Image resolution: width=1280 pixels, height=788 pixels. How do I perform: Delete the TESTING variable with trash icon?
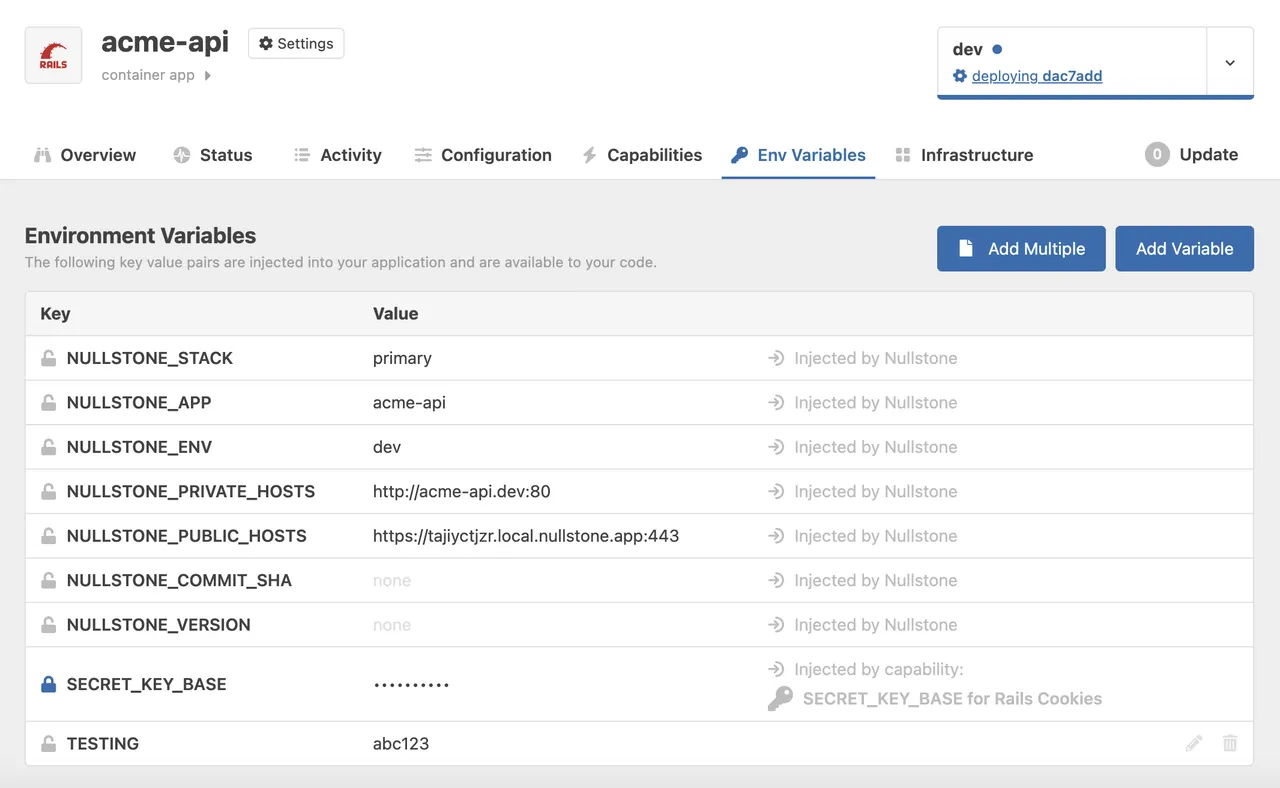pyautogui.click(x=1230, y=743)
